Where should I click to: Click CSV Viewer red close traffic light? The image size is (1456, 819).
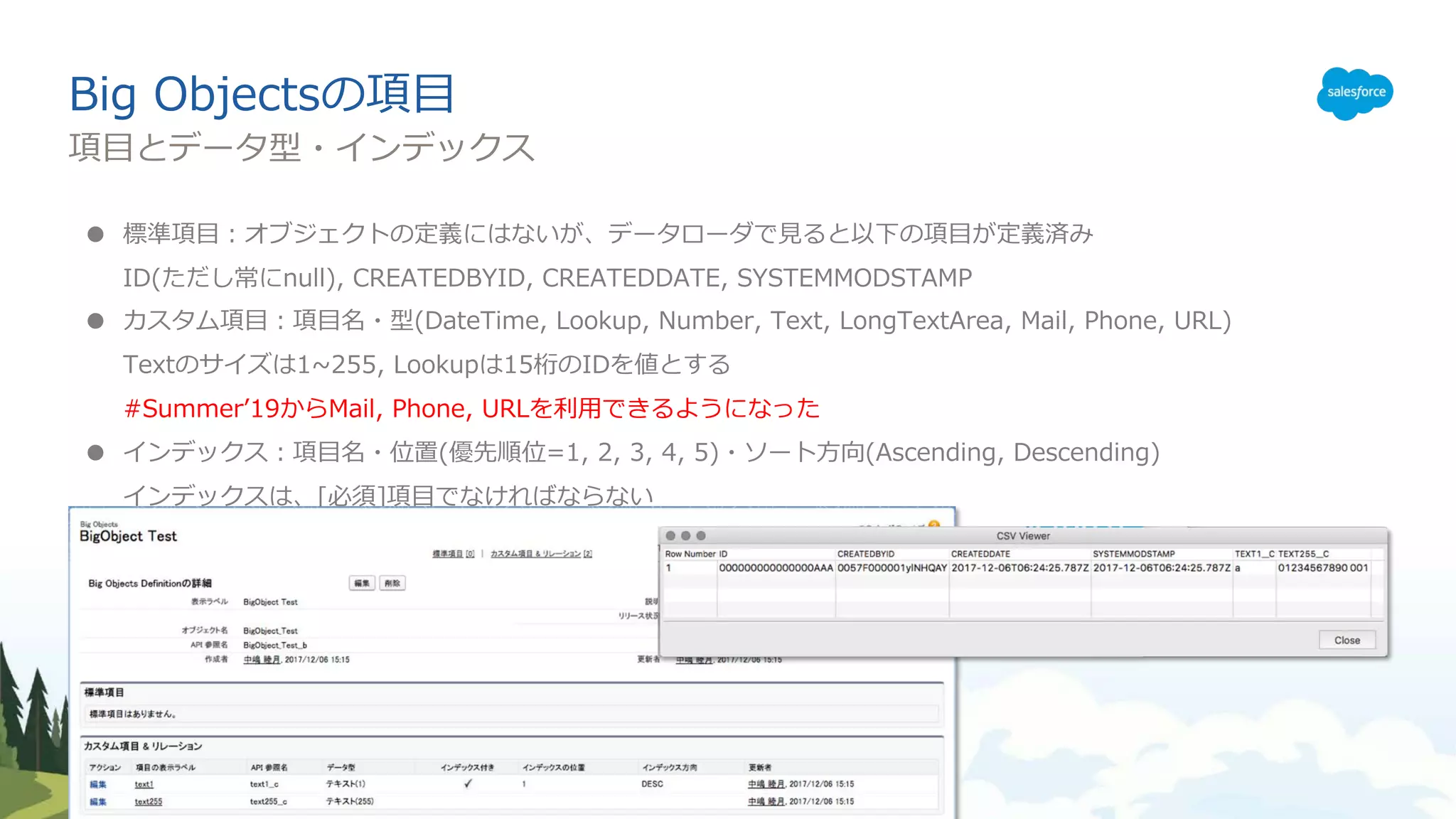tap(670, 535)
